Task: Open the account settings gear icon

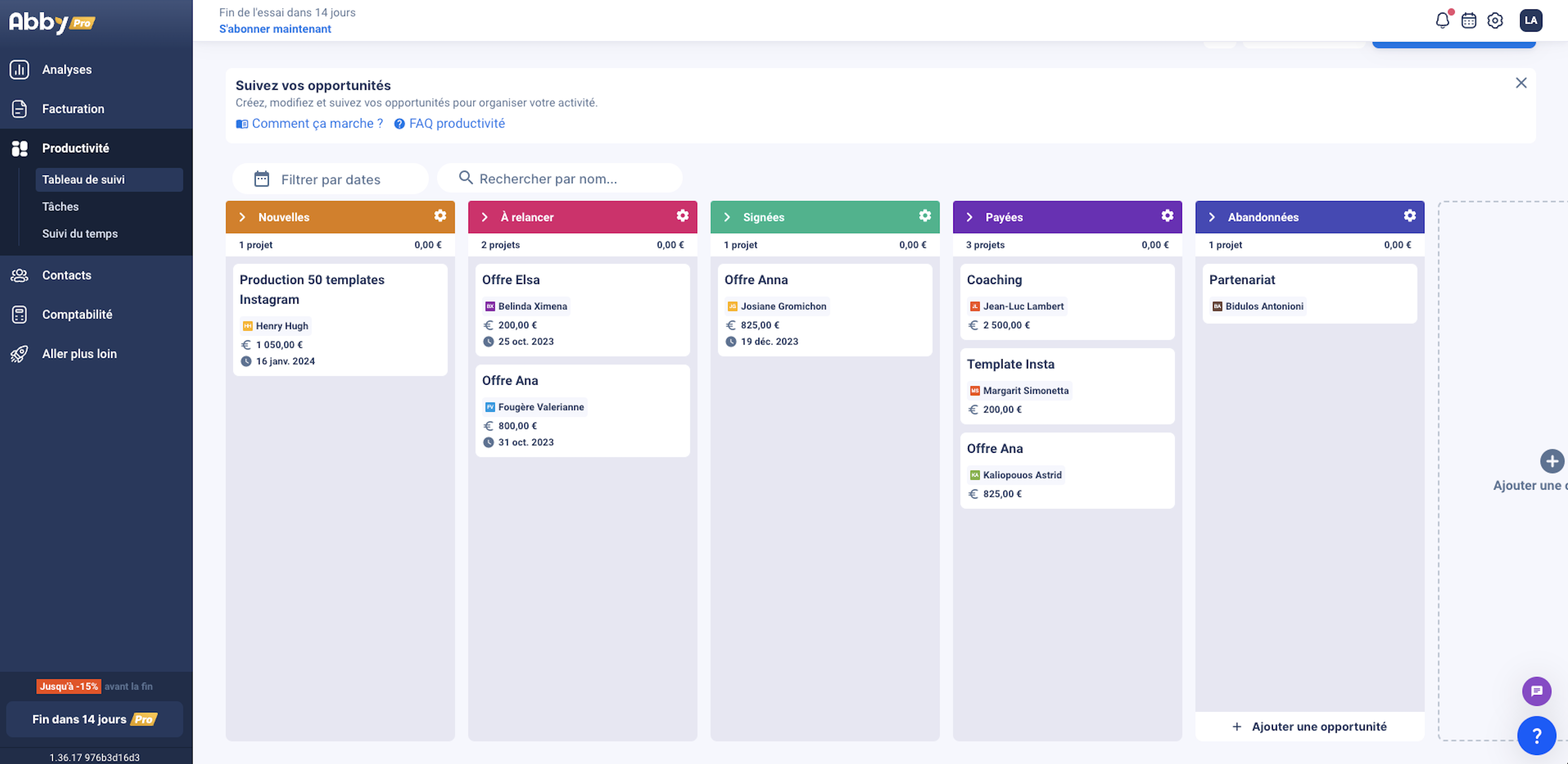Action: tap(1495, 21)
